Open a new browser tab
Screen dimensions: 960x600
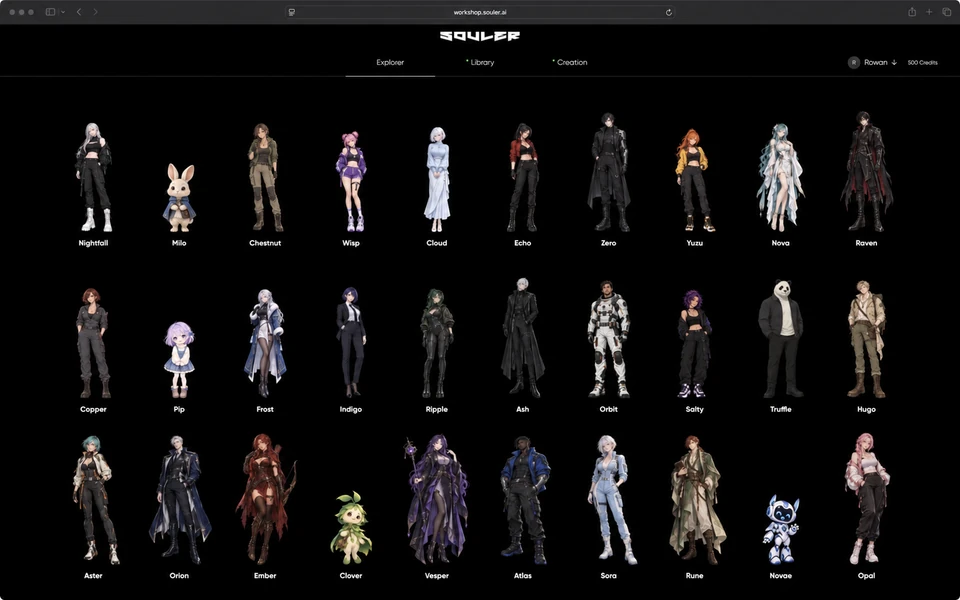(x=929, y=12)
